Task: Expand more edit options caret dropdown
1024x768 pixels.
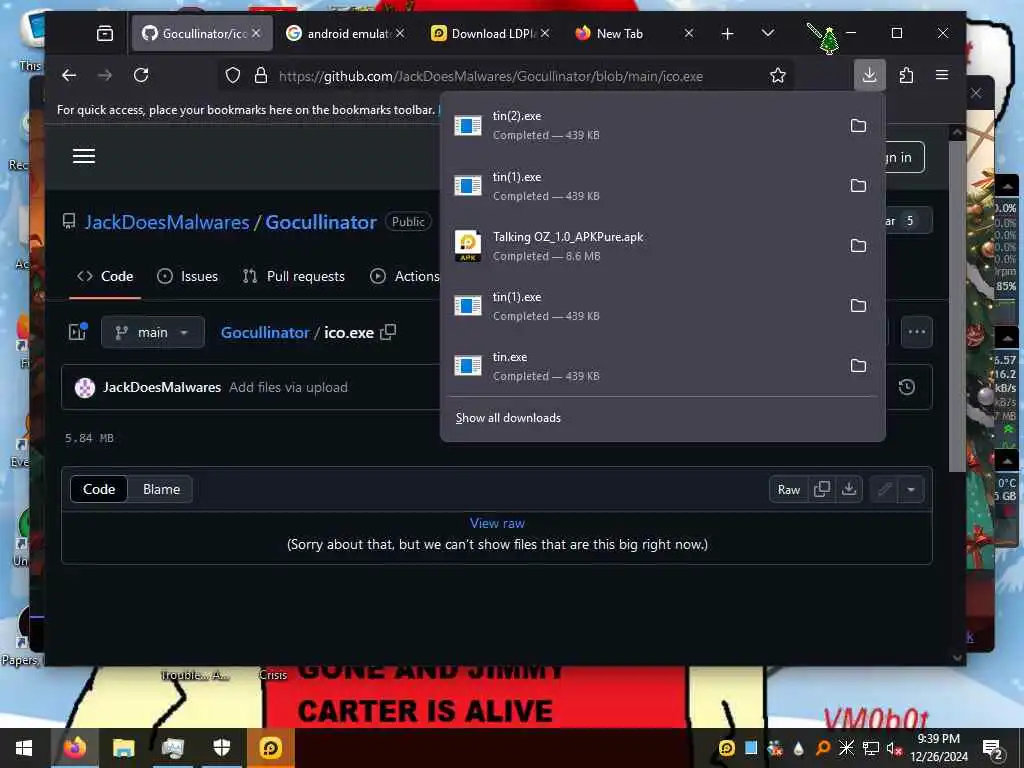Action: [911, 489]
